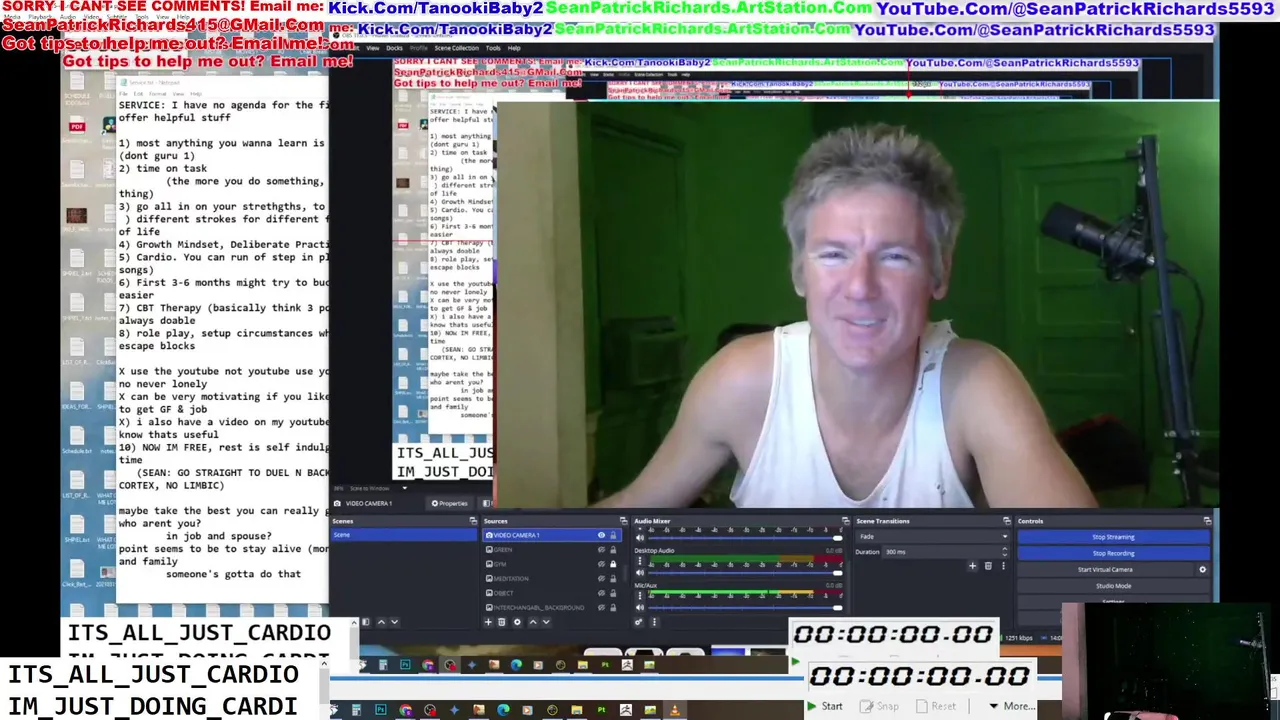Move selected source up in Sources toolbar
The width and height of the screenshot is (1280, 720).
click(533, 622)
